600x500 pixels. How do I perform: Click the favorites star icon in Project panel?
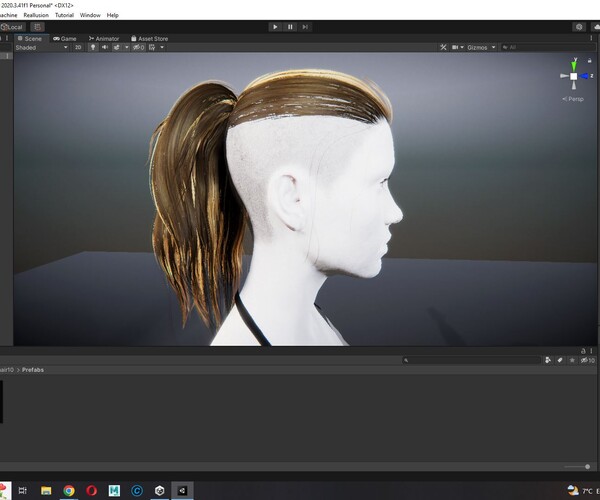(x=572, y=360)
